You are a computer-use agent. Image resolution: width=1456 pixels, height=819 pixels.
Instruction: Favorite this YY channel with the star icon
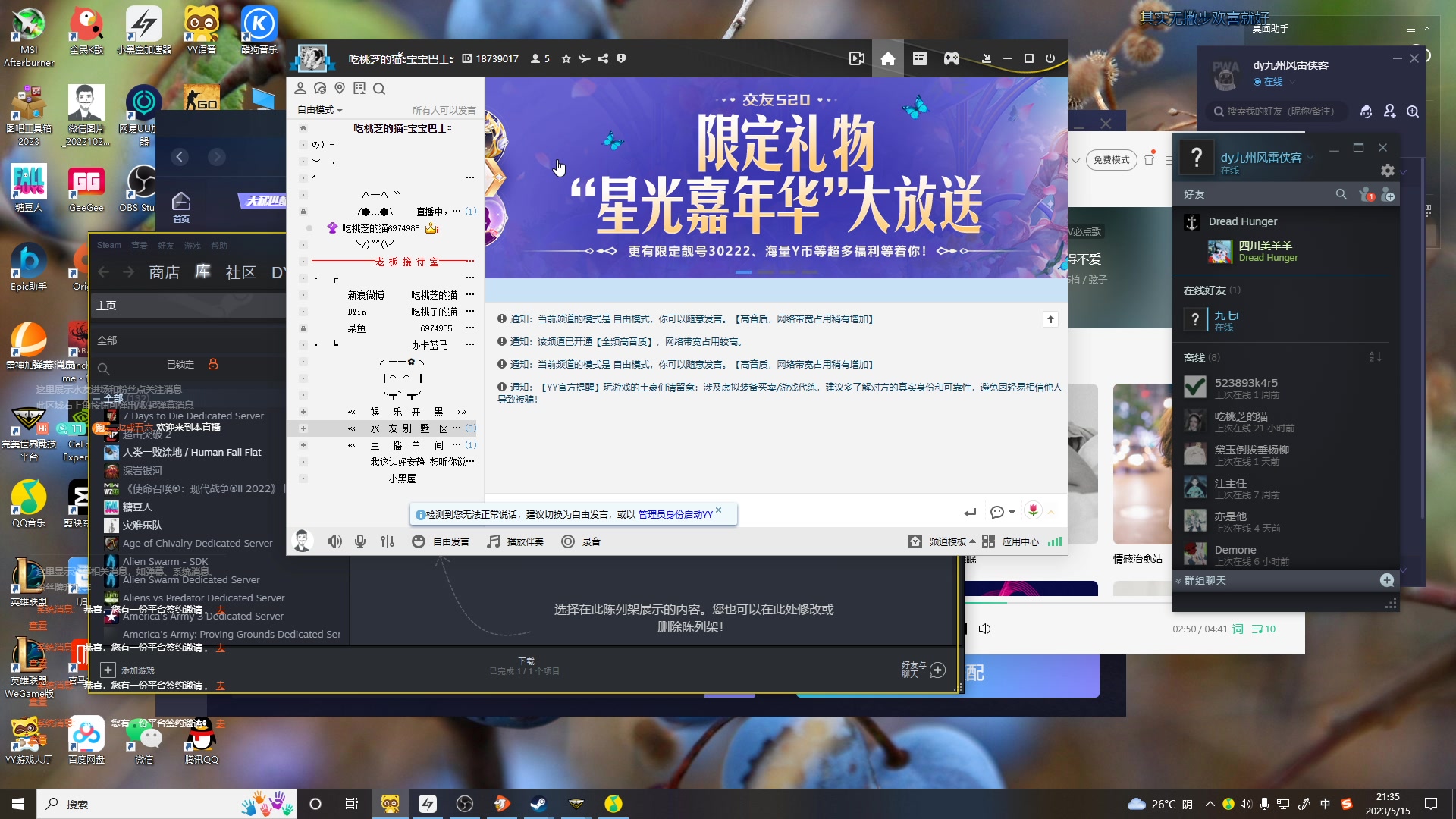coord(566,58)
